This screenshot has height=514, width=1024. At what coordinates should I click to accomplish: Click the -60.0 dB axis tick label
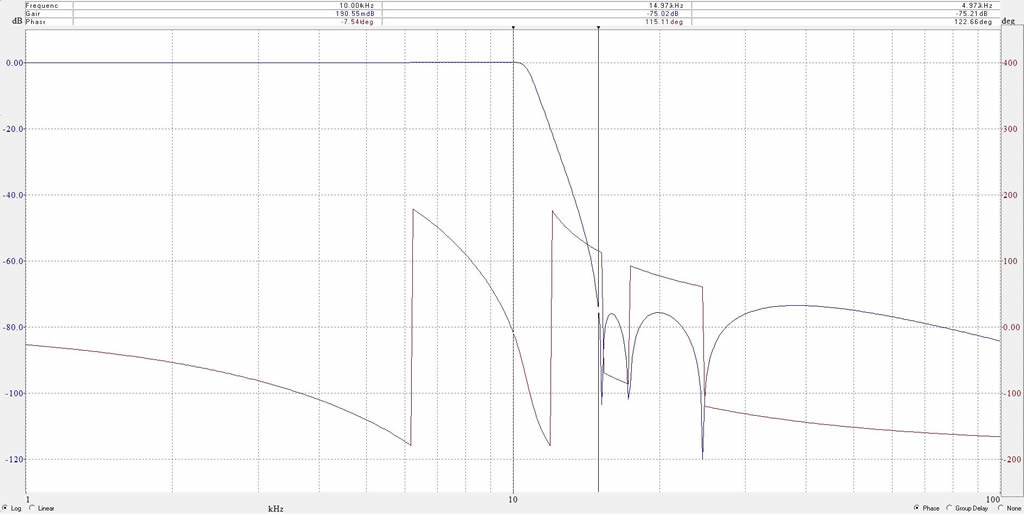[x=14, y=261]
